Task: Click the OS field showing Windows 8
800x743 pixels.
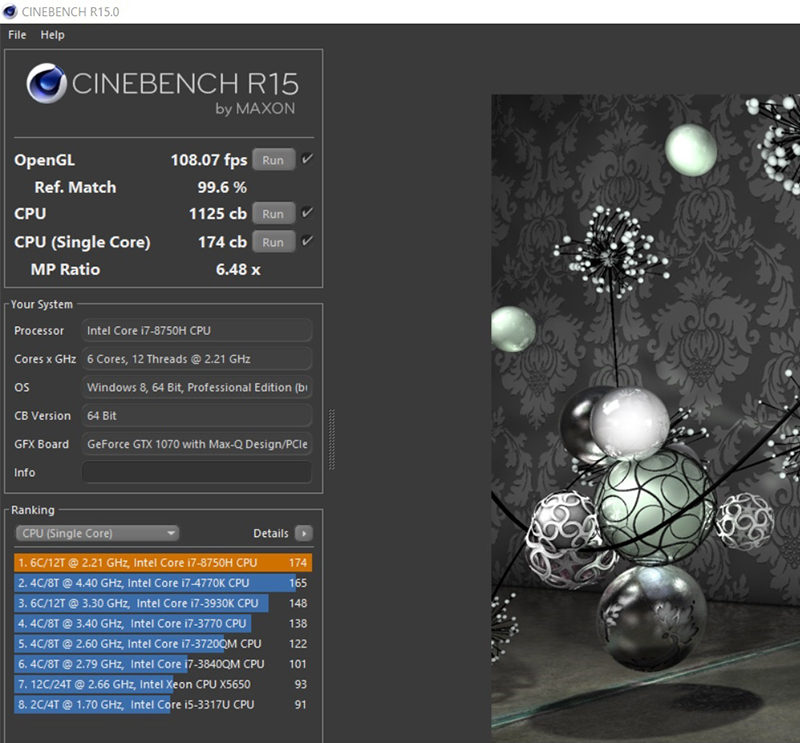Action: tap(197, 387)
